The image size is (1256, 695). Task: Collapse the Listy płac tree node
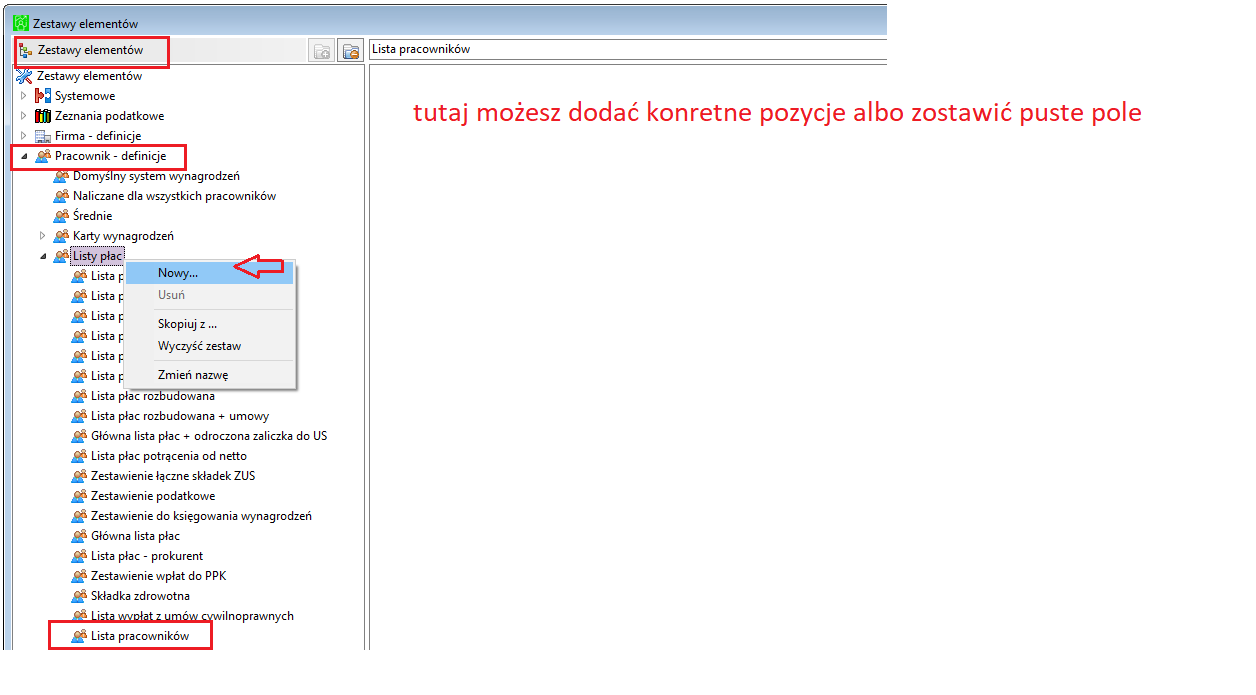pos(42,256)
